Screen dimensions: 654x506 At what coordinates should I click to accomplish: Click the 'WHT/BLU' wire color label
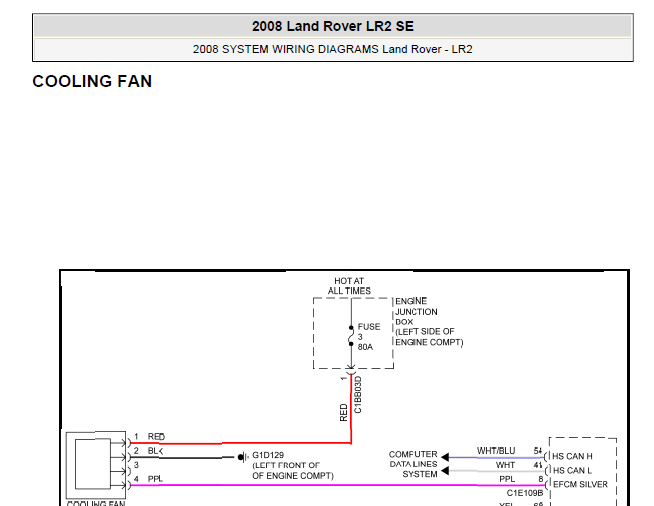tap(496, 451)
